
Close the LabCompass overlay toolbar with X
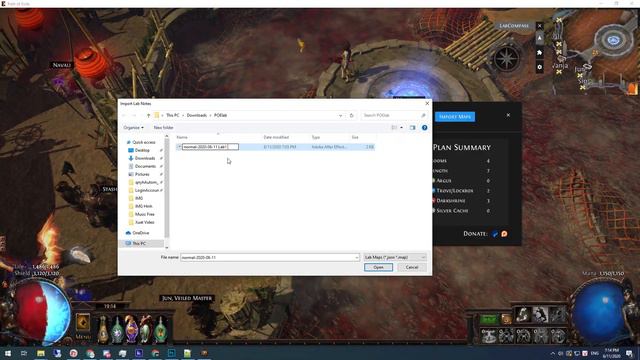point(540,26)
